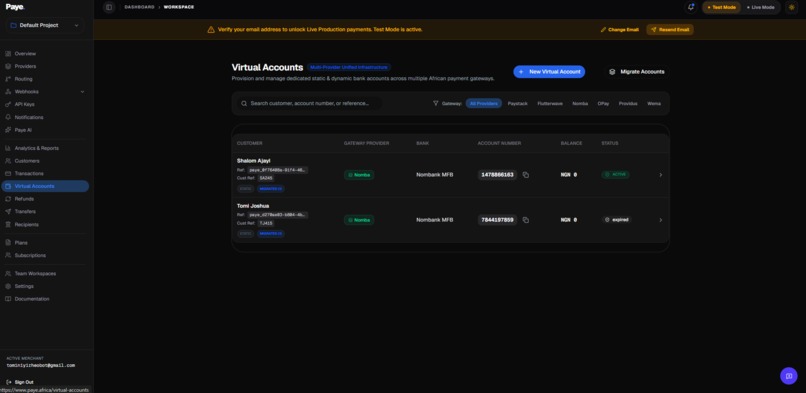Click the Multi-Provider Unified Infrastructure badge
Image resolution: width=806 pixels, height=393 pixels.
tap(349, 67)
